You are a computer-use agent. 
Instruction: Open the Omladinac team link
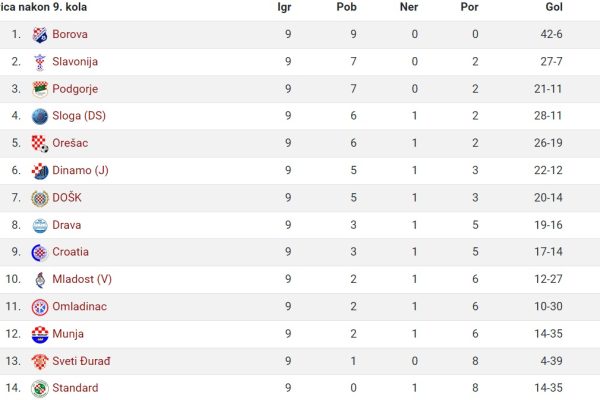(80, 306)
